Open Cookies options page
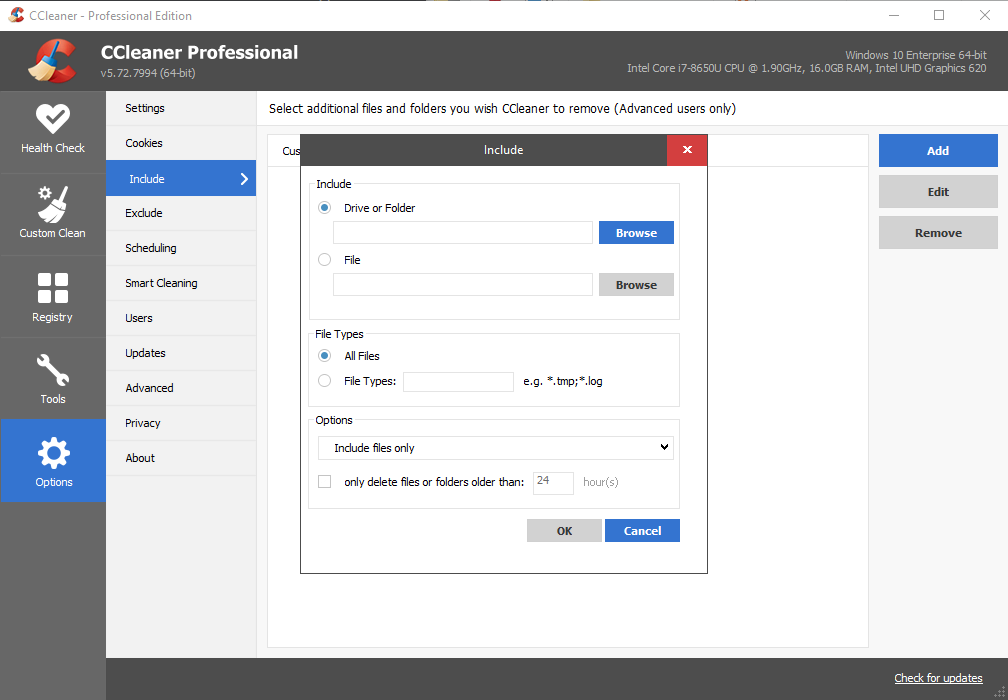Screen dimensions: 1008x700 (x=181, y=143)
